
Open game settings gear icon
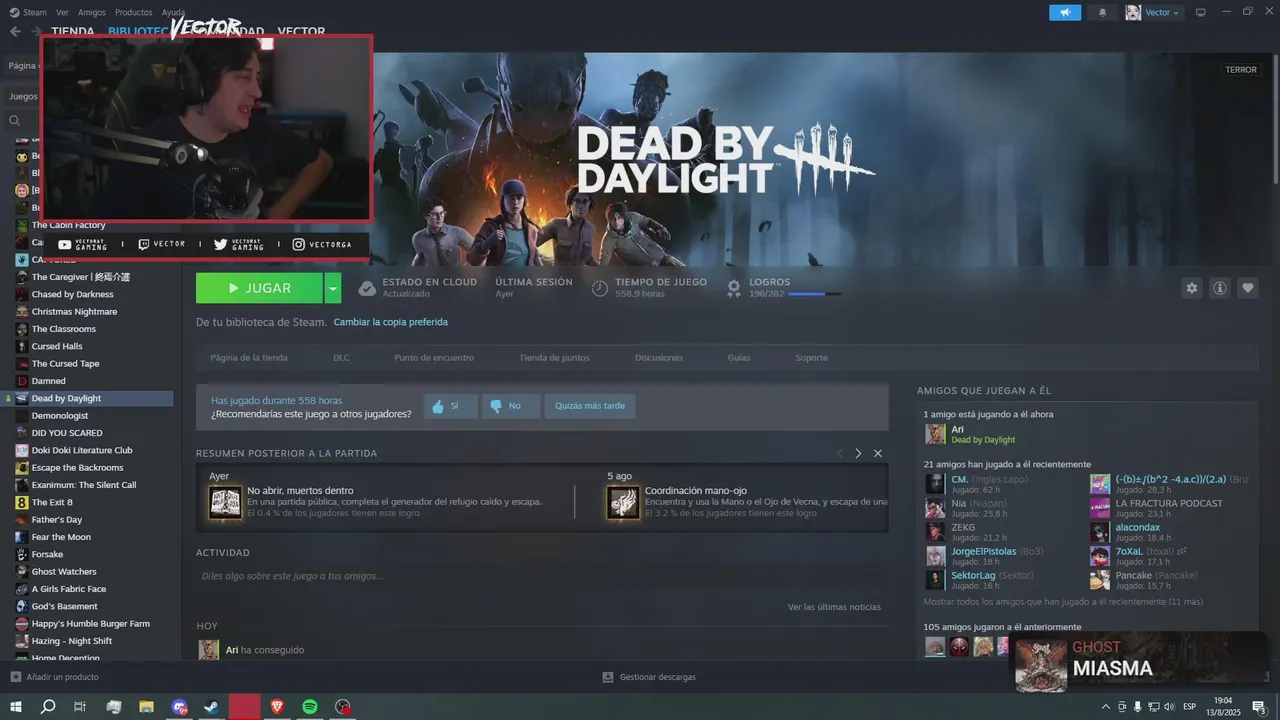(x=1191, y=288)
